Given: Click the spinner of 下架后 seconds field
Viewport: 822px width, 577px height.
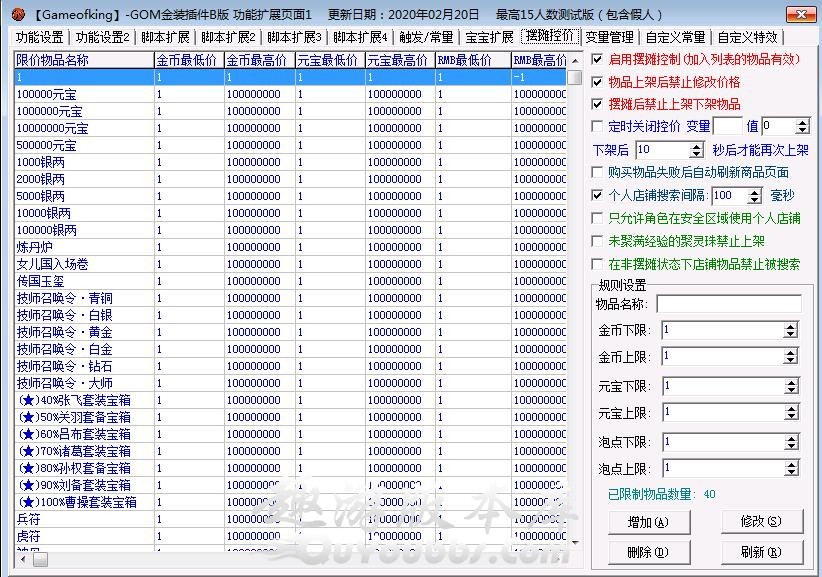Looking at the screenshot, I should tap(696, 150).
